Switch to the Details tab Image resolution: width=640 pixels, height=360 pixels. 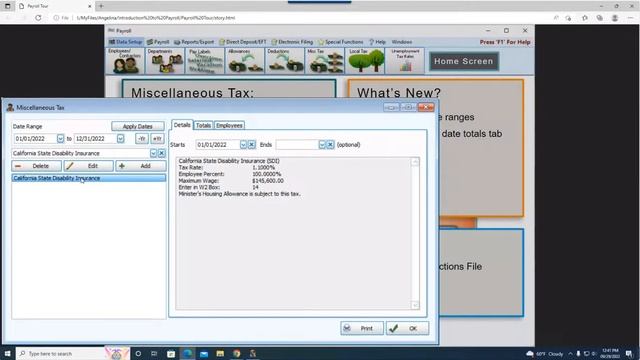pos(182,125)
